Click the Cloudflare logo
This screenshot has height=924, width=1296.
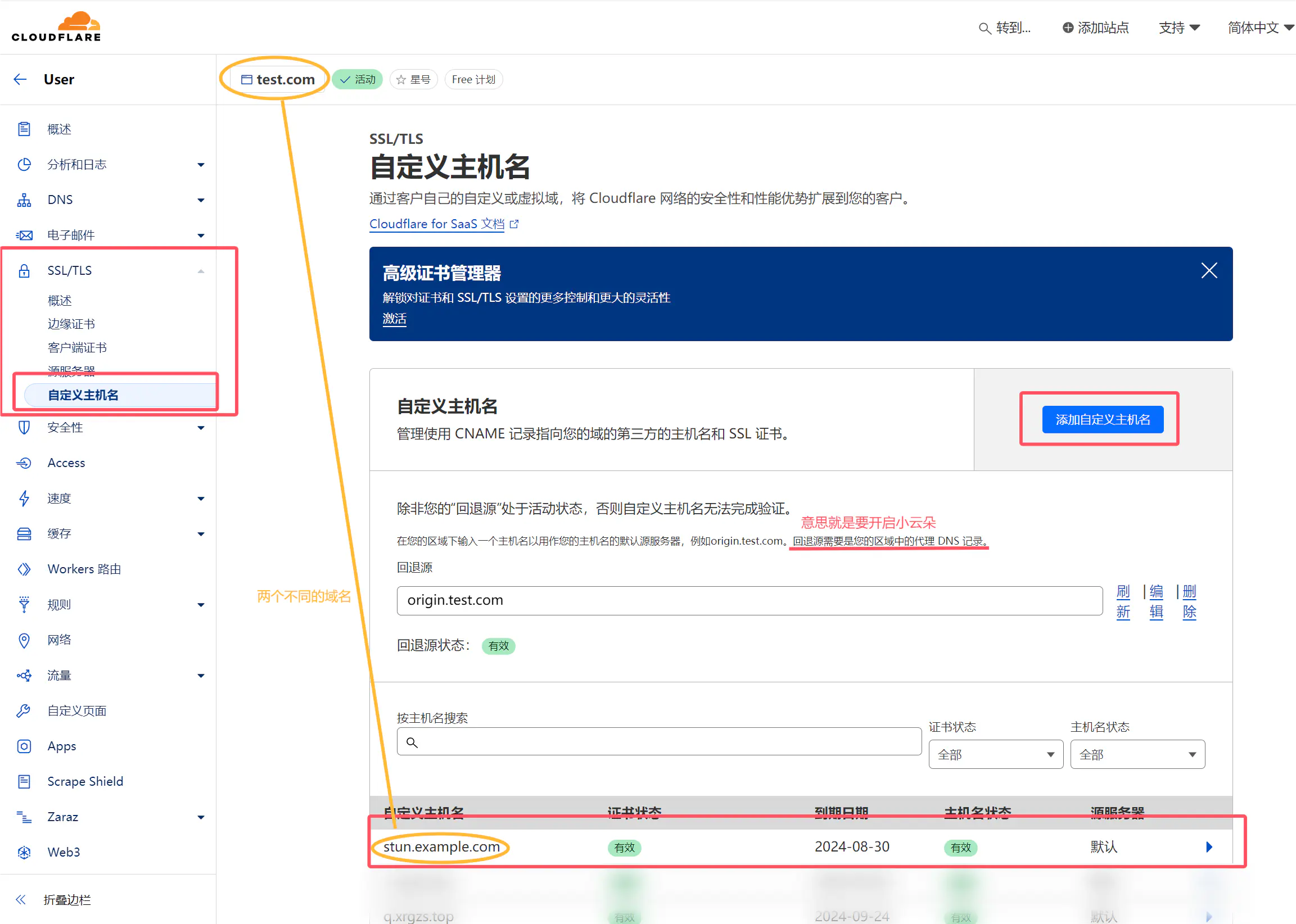tap(56, 27)
